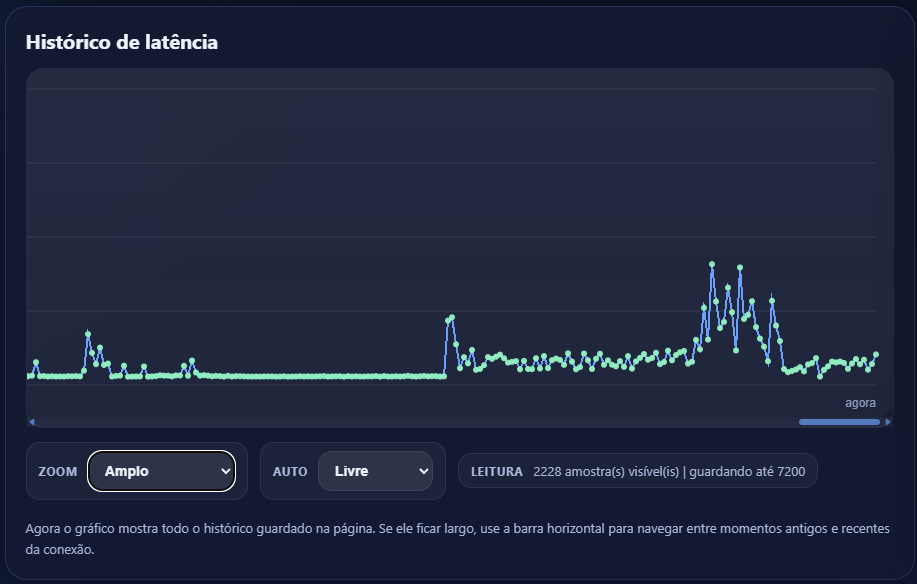Click the ZOOM label beside the dropdown
The image size is (917, 584).
57,471
